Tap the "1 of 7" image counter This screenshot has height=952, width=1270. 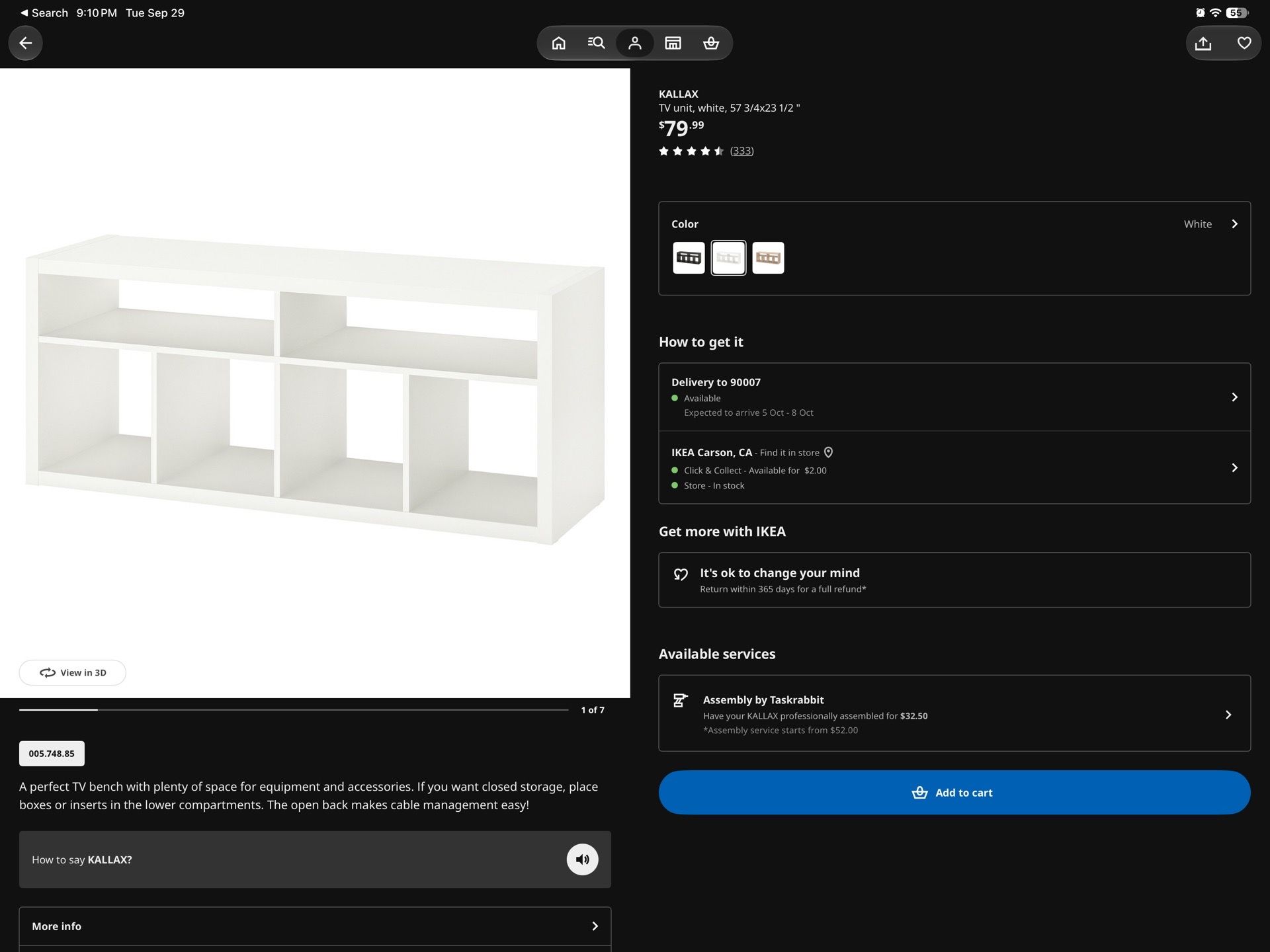(x=593, y=710)
